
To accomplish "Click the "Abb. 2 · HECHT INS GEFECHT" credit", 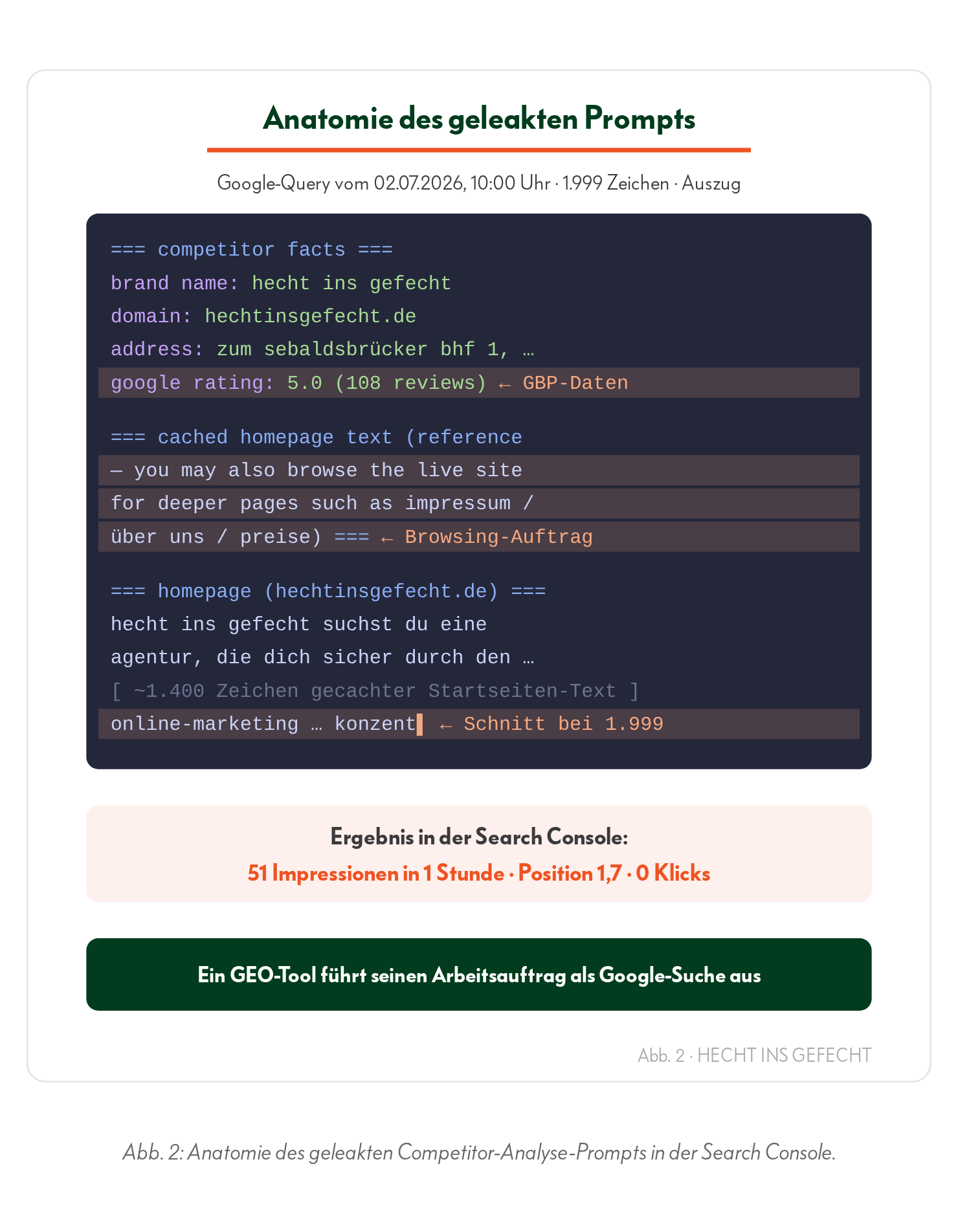I will 755,1055.
